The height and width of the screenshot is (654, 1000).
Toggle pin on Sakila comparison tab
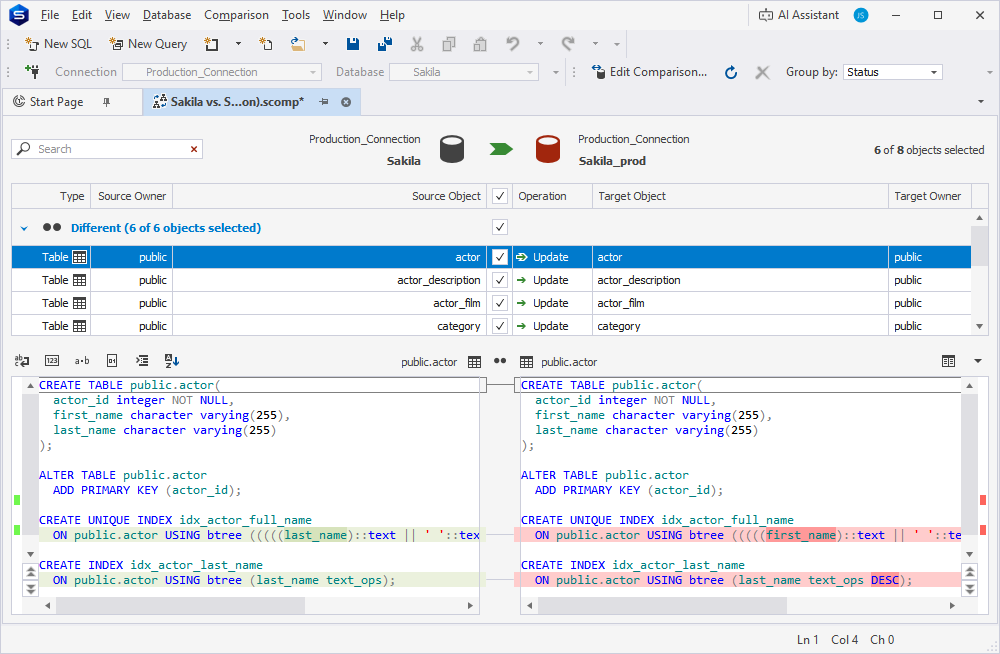(324, 102)
